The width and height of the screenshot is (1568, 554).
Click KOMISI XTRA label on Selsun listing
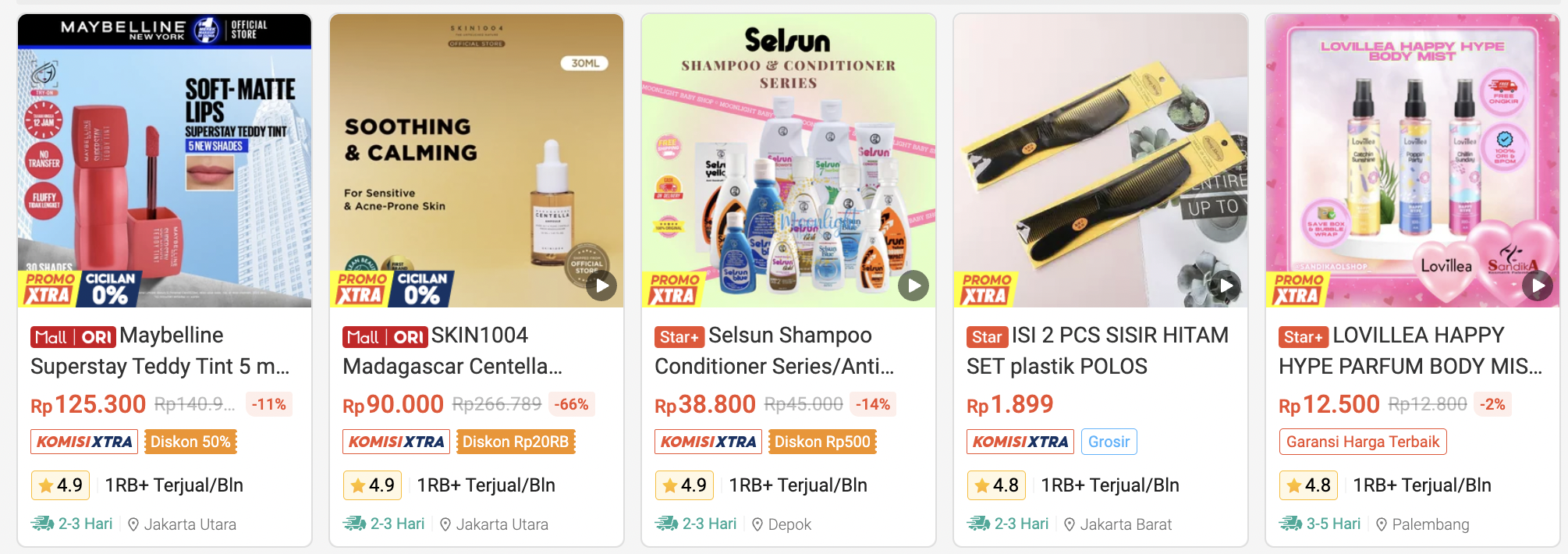[708, 442]
